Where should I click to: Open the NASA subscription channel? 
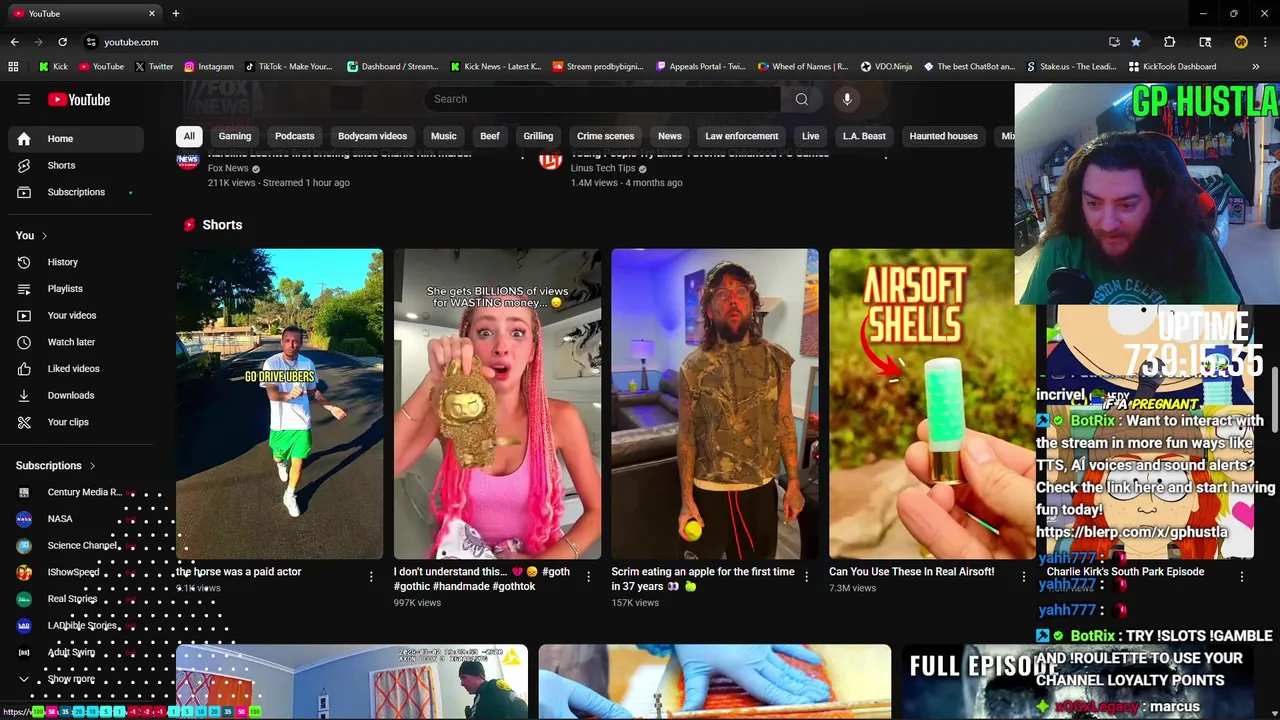coord(76,519)
